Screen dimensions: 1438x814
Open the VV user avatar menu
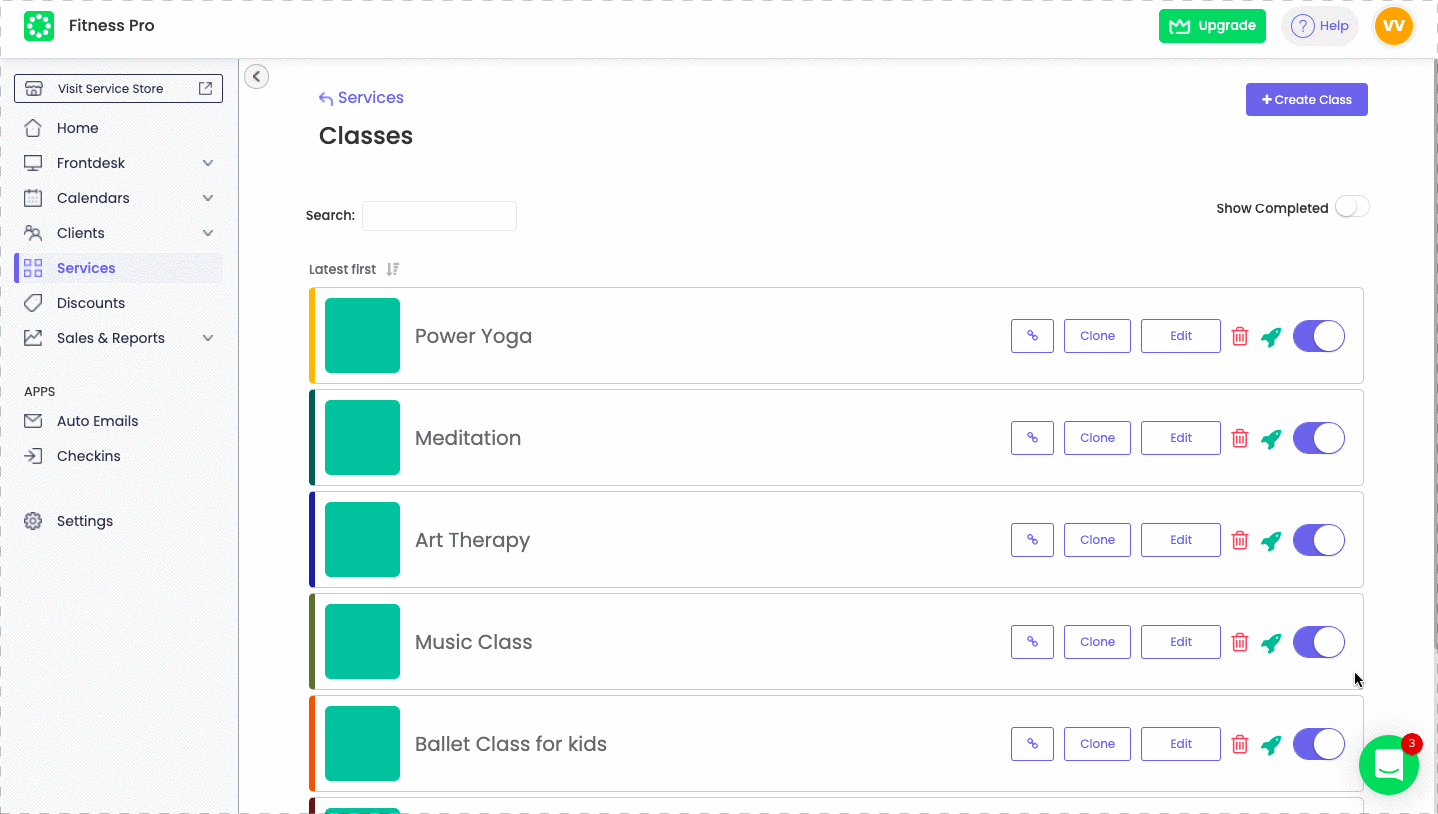[1393, 26]
